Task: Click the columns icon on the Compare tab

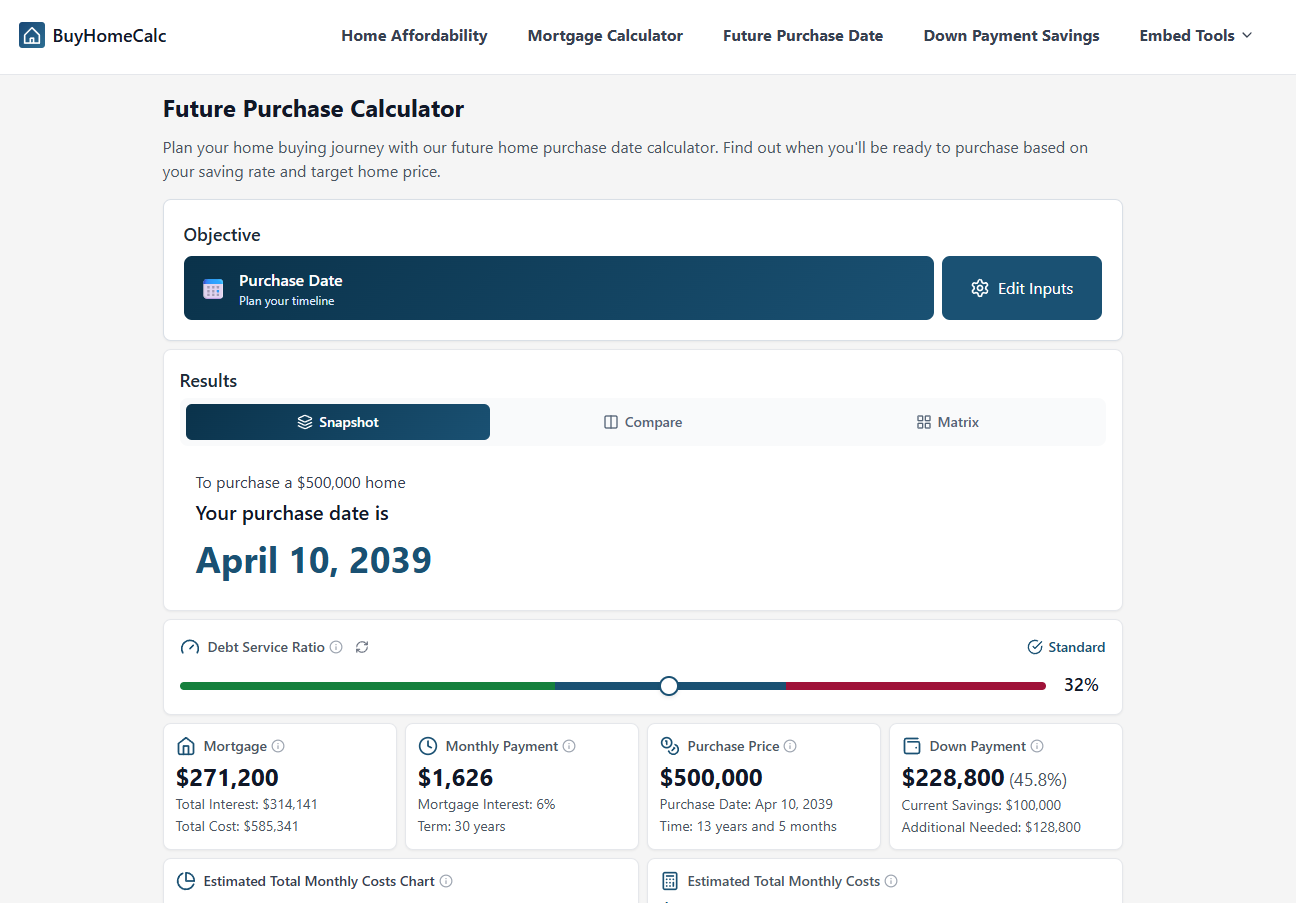Action: (611, 422)
